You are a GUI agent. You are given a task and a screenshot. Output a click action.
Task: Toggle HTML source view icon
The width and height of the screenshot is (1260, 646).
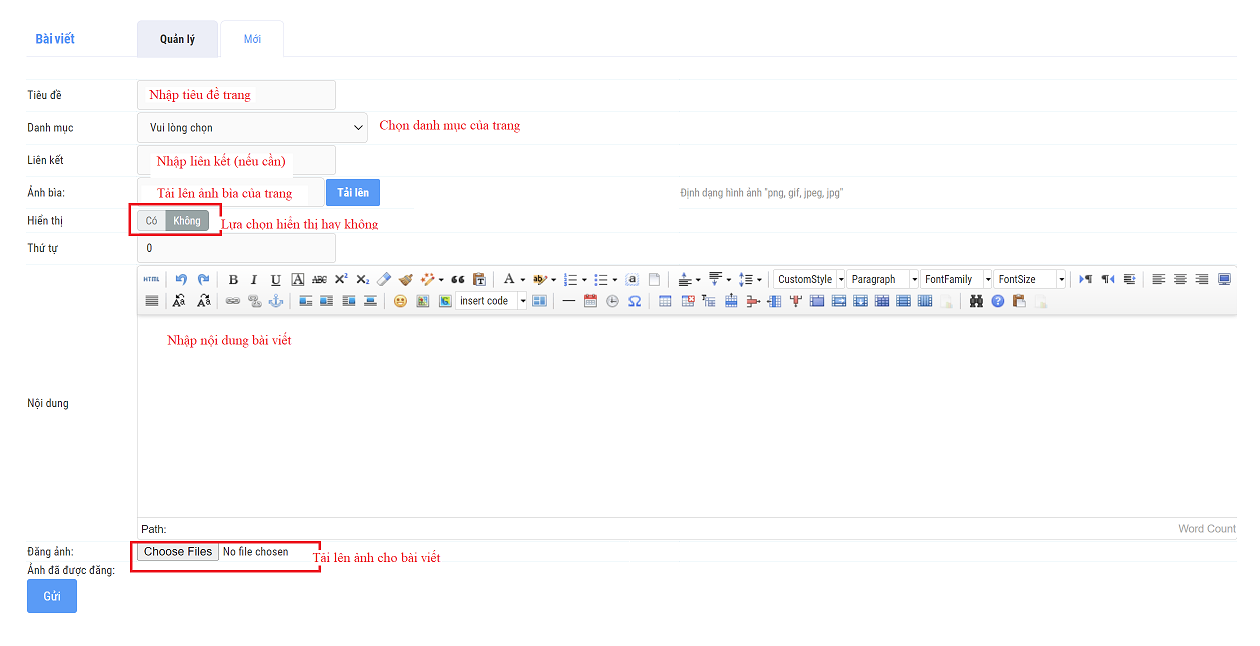151,280
